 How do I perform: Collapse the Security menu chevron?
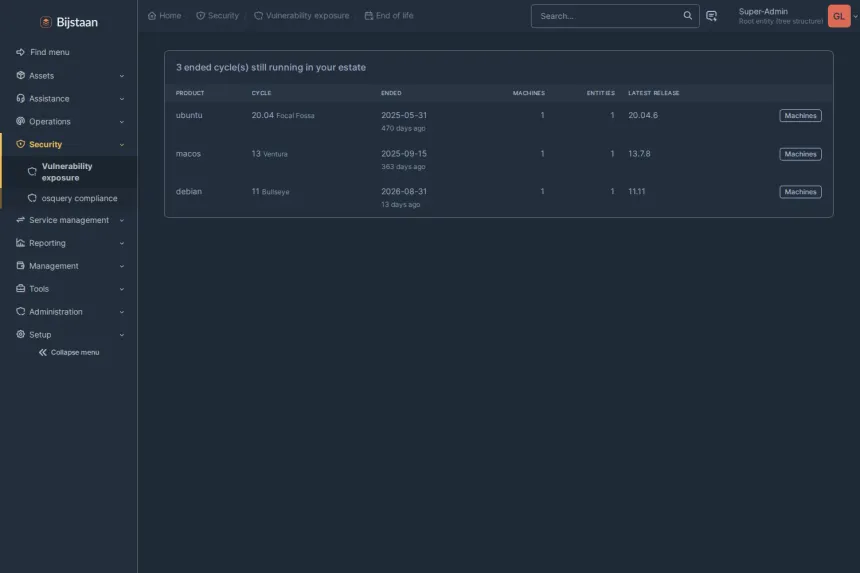122,145
